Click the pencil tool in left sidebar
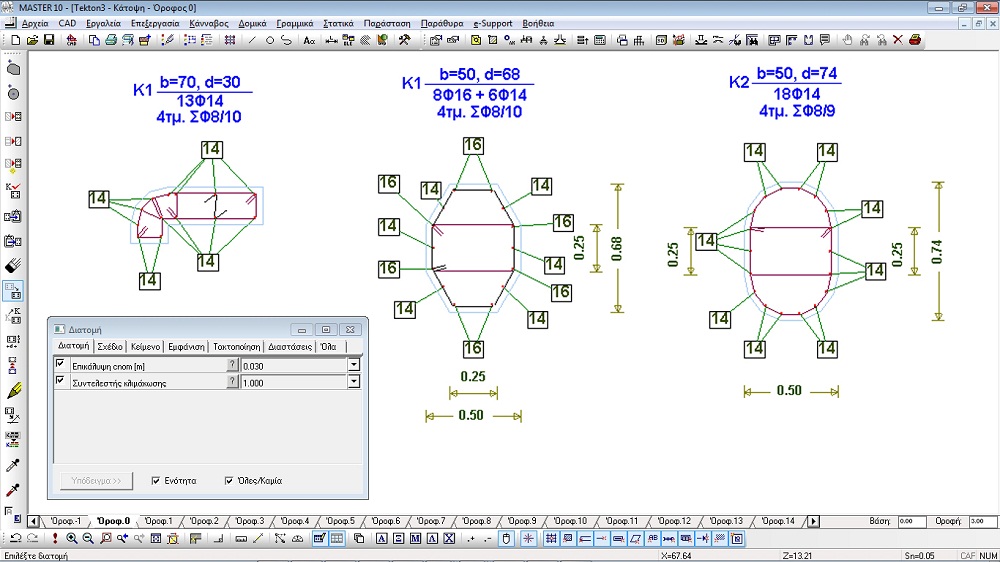The width and height of the screenshot is (1000, 562). pos(13,390)
